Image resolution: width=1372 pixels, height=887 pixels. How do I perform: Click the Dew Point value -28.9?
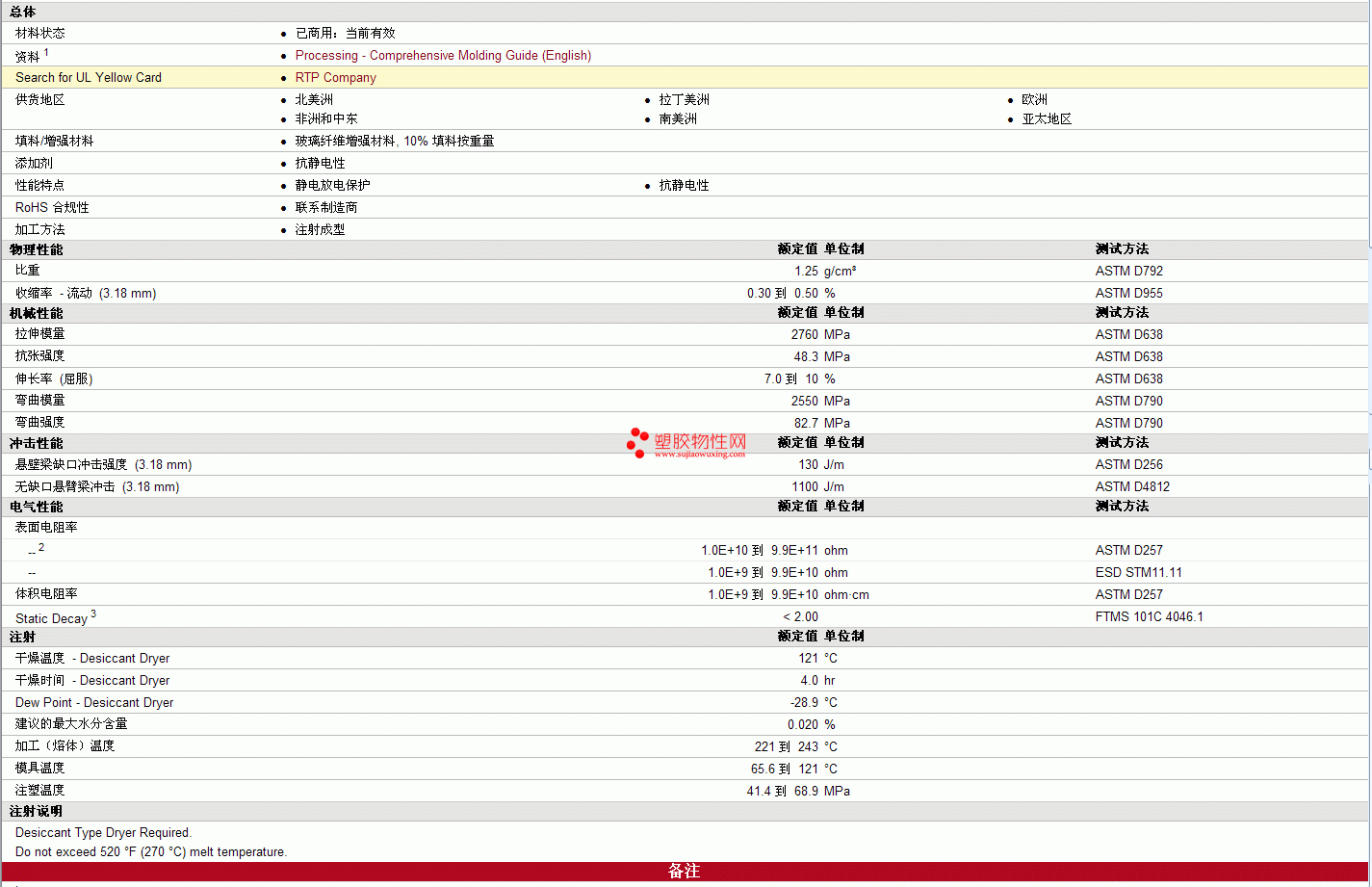805,703
